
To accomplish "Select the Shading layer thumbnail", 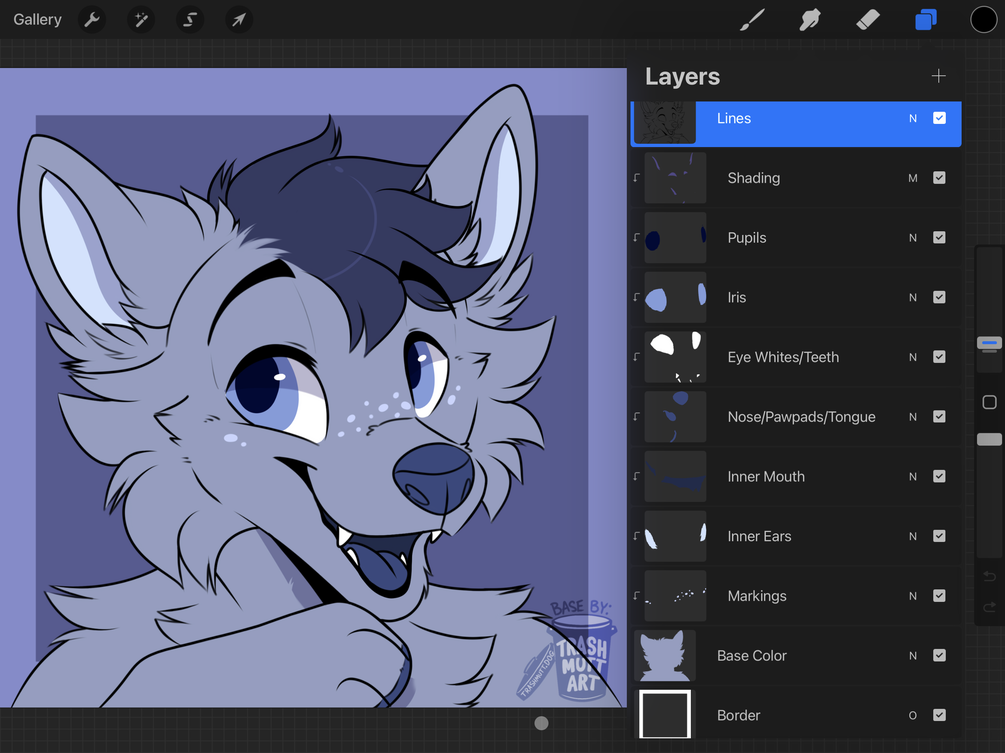I will pyautogui.click(x=676, y=178).
